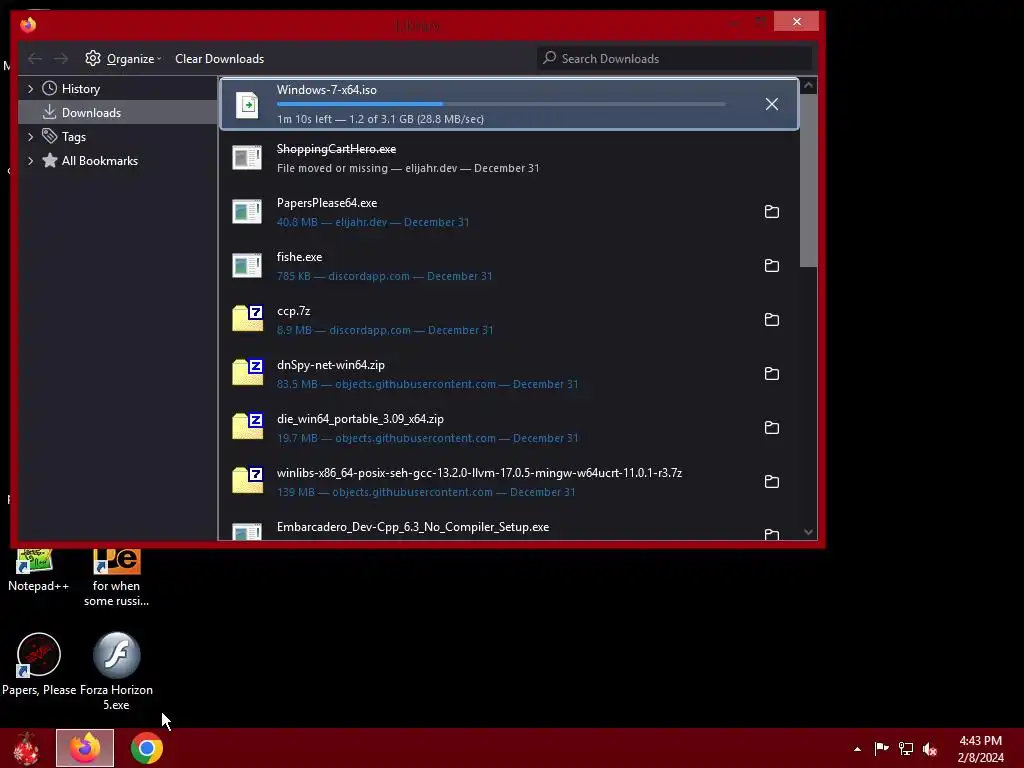Viewport: 1024px width, 768px height.
Task: Open Action Center flag tray icon
Action: pos(881,748)
